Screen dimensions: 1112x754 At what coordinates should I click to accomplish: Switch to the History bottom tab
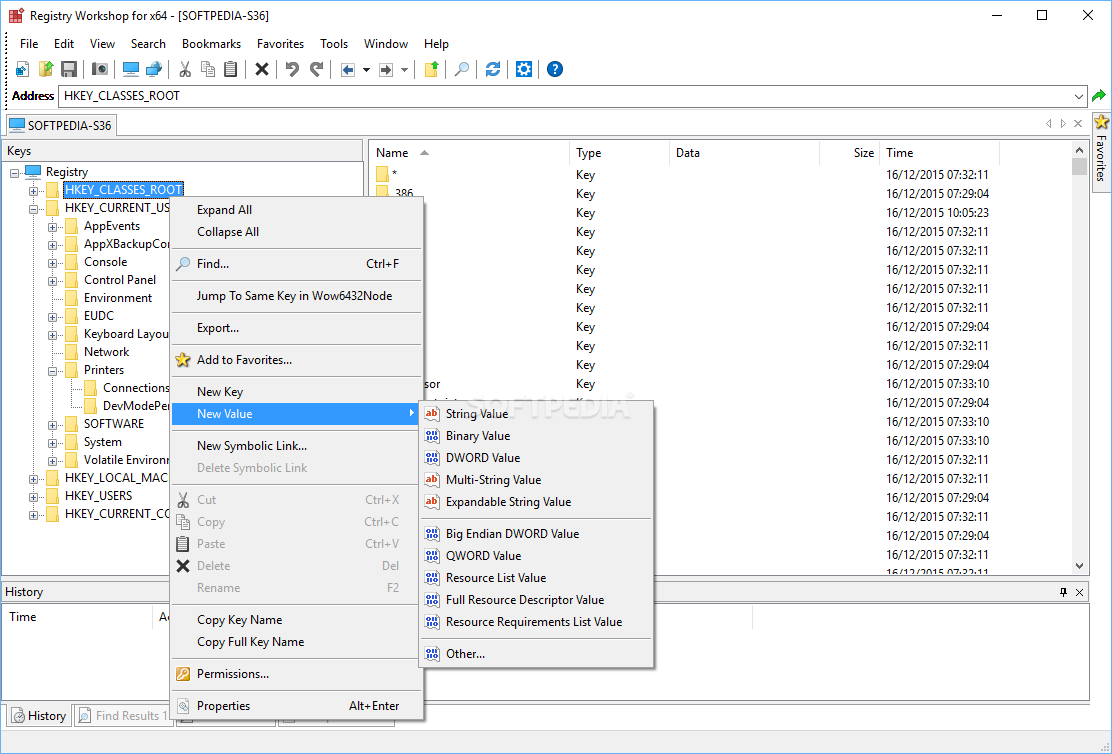pyautogui.click(x=39, y=716)
